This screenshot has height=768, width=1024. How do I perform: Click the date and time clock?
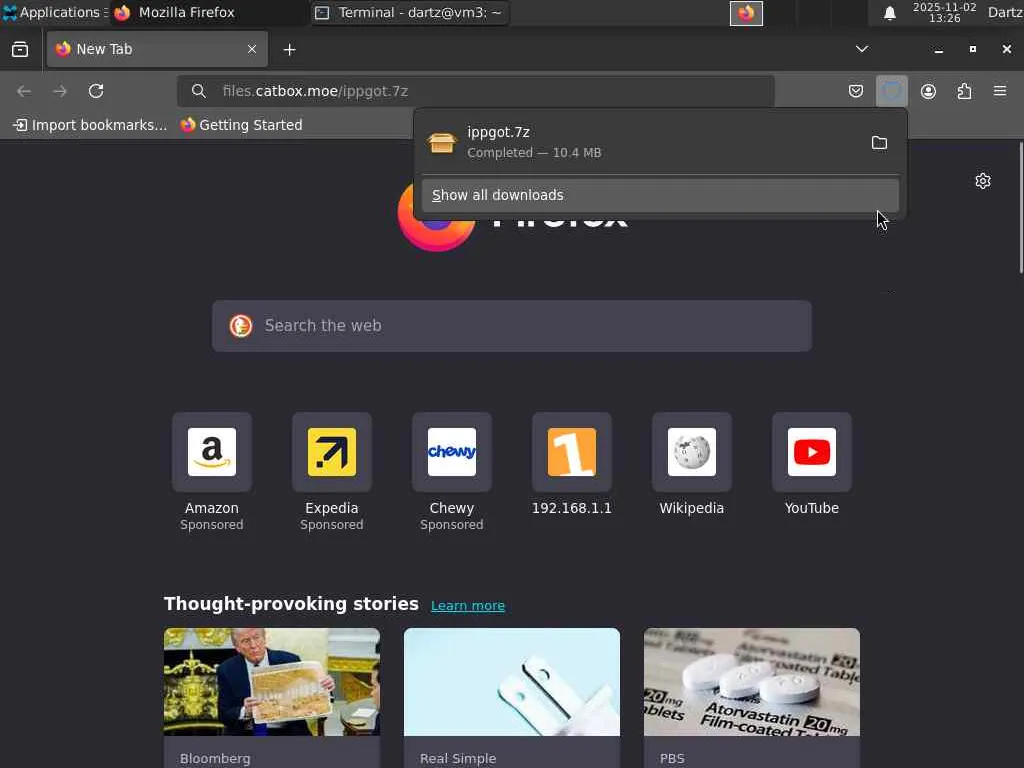pyautogui.click(x=944, y=12)
